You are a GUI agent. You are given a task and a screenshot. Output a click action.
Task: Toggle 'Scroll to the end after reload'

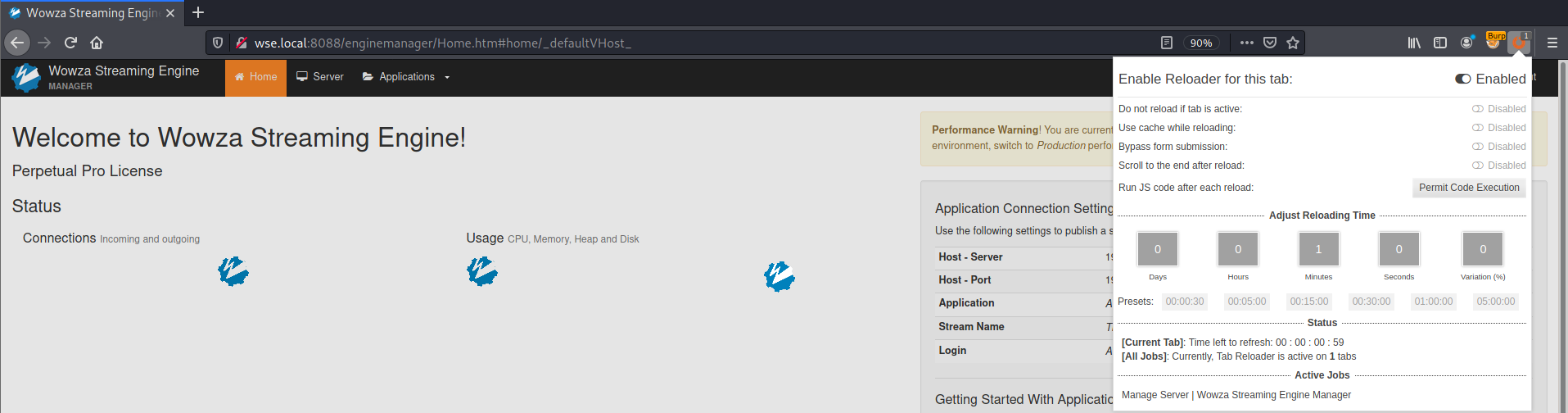pos(1478,166)
